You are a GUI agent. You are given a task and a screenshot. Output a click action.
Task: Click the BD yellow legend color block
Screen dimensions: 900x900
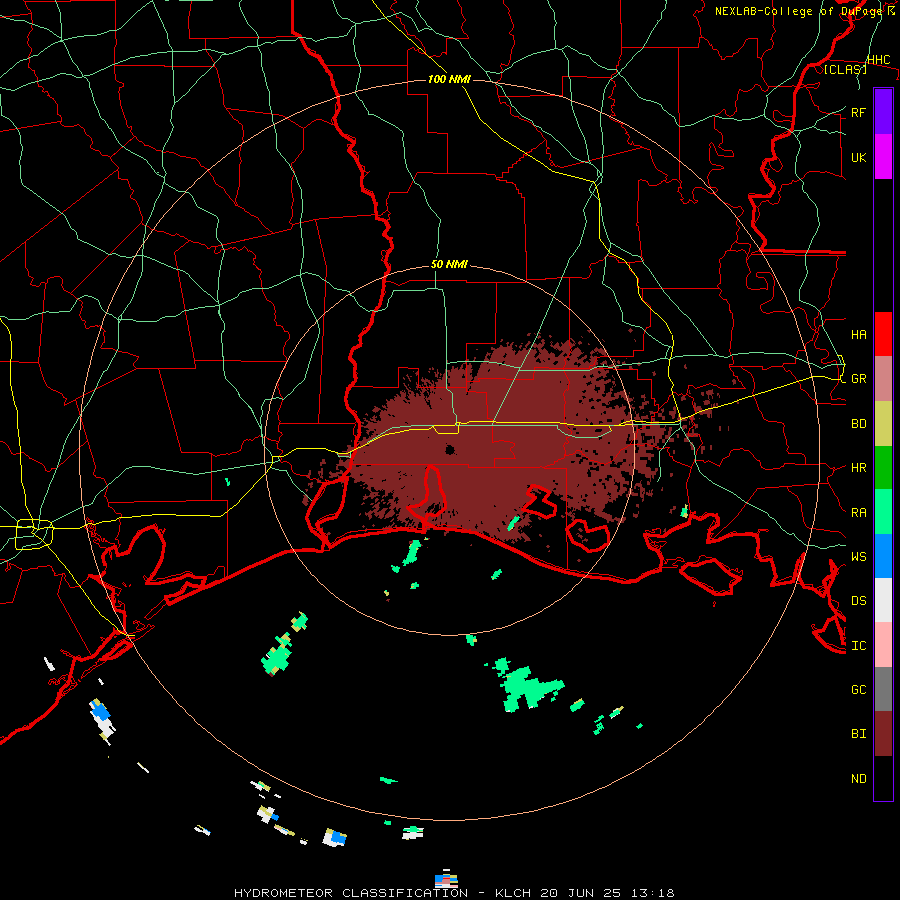pos(883,424)
